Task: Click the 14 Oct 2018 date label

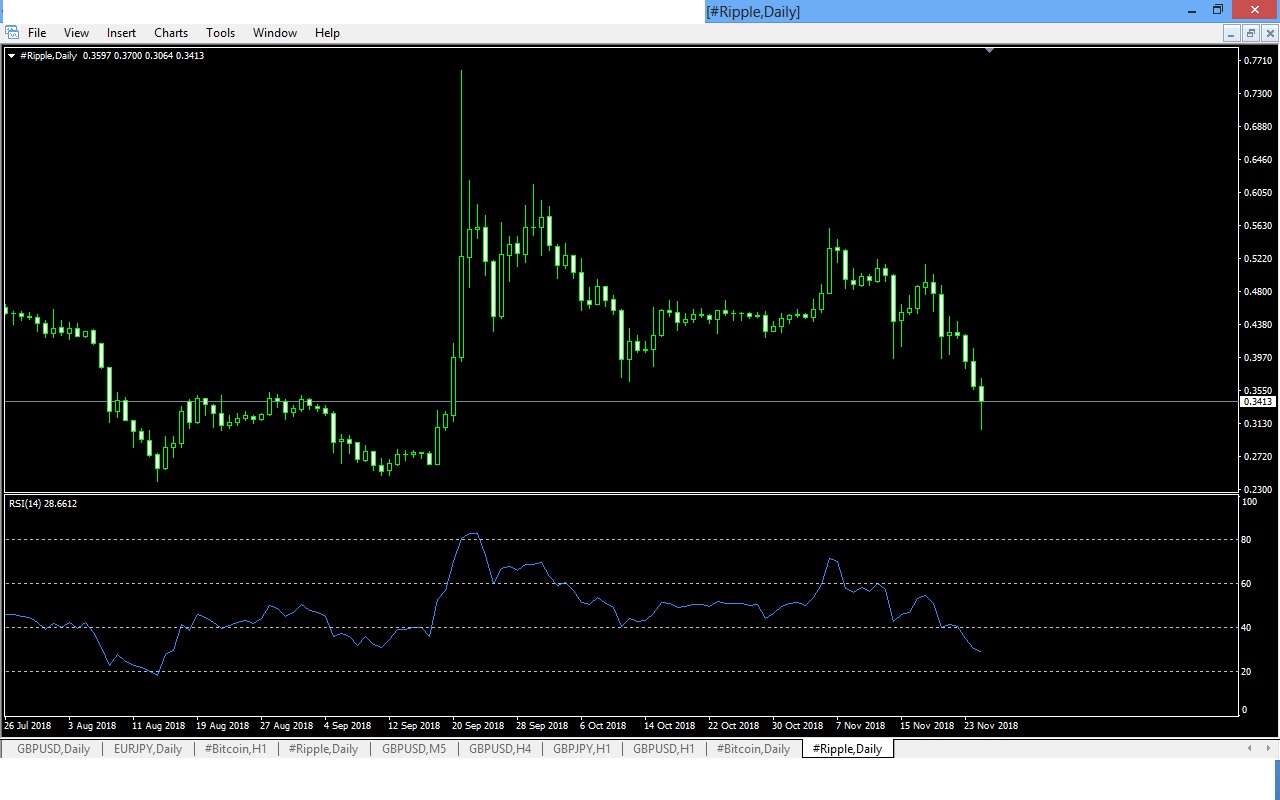Action: [670, 726]
